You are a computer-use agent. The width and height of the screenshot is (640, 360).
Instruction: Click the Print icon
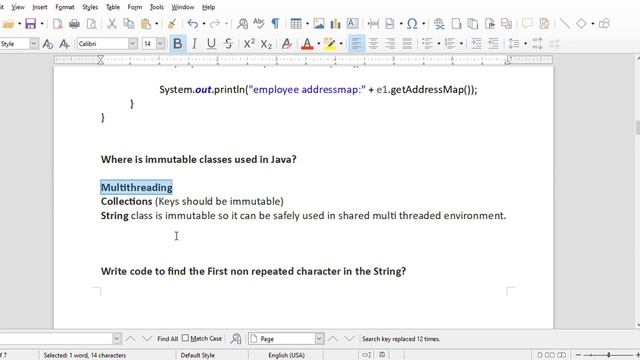click(74, 24)
